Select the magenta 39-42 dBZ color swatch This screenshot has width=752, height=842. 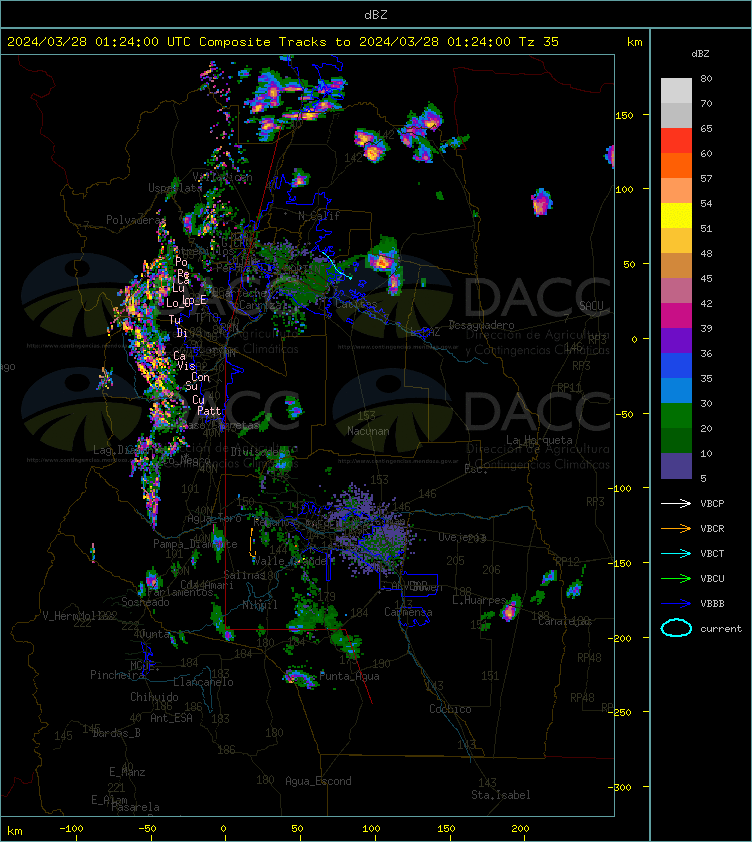pyautogui.click(x=676, y=315)
